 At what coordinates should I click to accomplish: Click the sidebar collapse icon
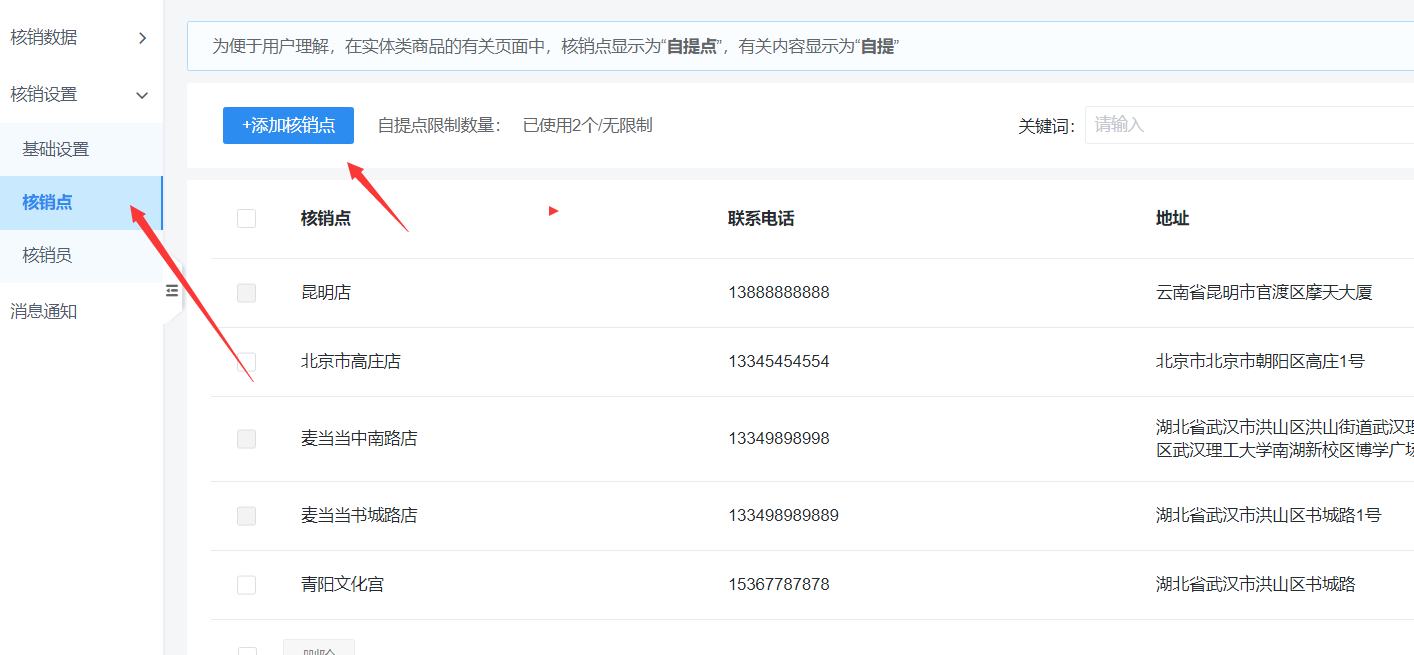tap(171, 291)
